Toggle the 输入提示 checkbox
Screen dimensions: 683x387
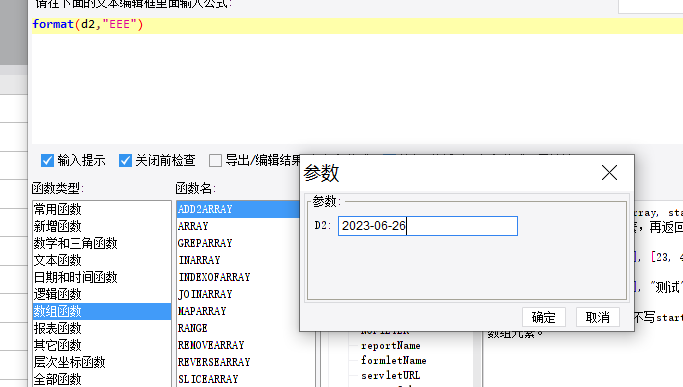click(x=47, y=160)
